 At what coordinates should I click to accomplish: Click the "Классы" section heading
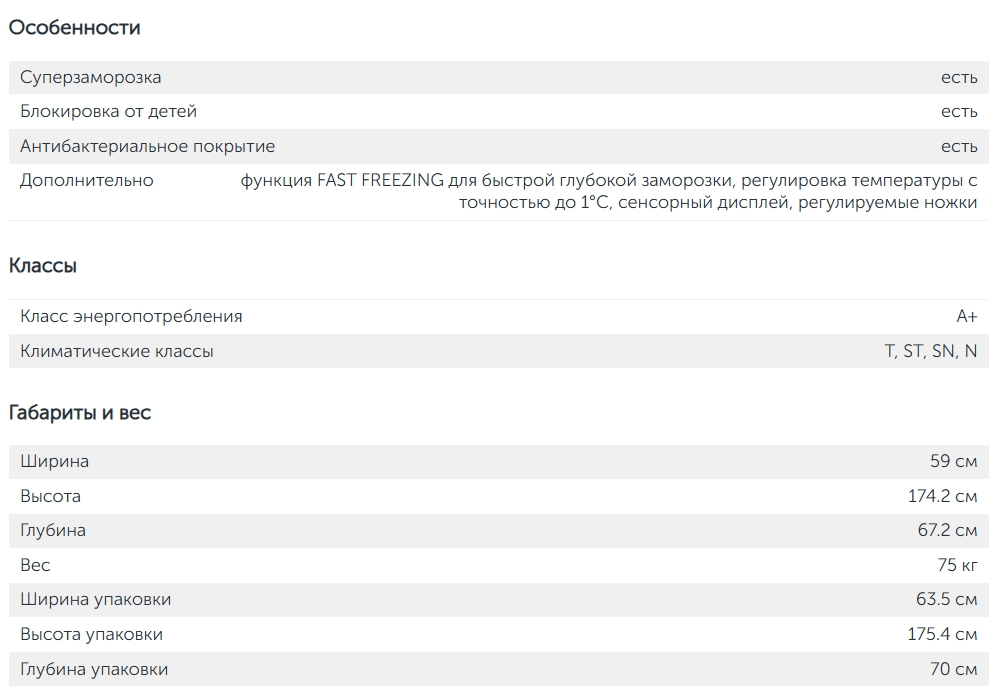[43, 266]
